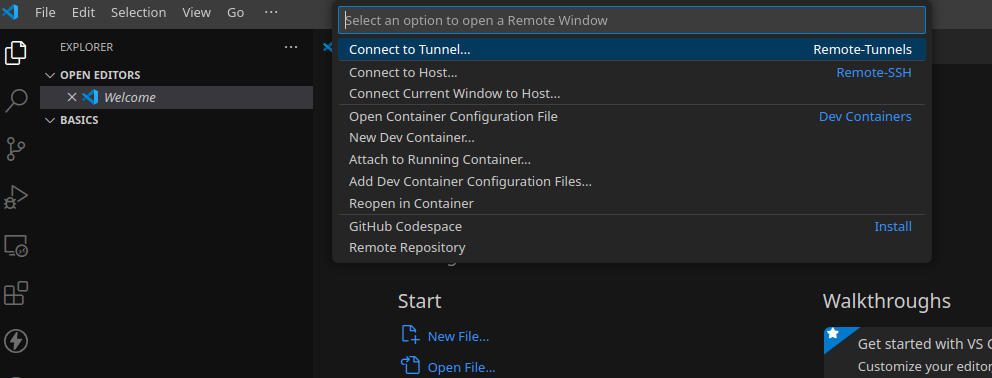The width and height of the screenshot is (992, 378).
Task: Focus the Remote Window option input field
Action: point(631,20)
